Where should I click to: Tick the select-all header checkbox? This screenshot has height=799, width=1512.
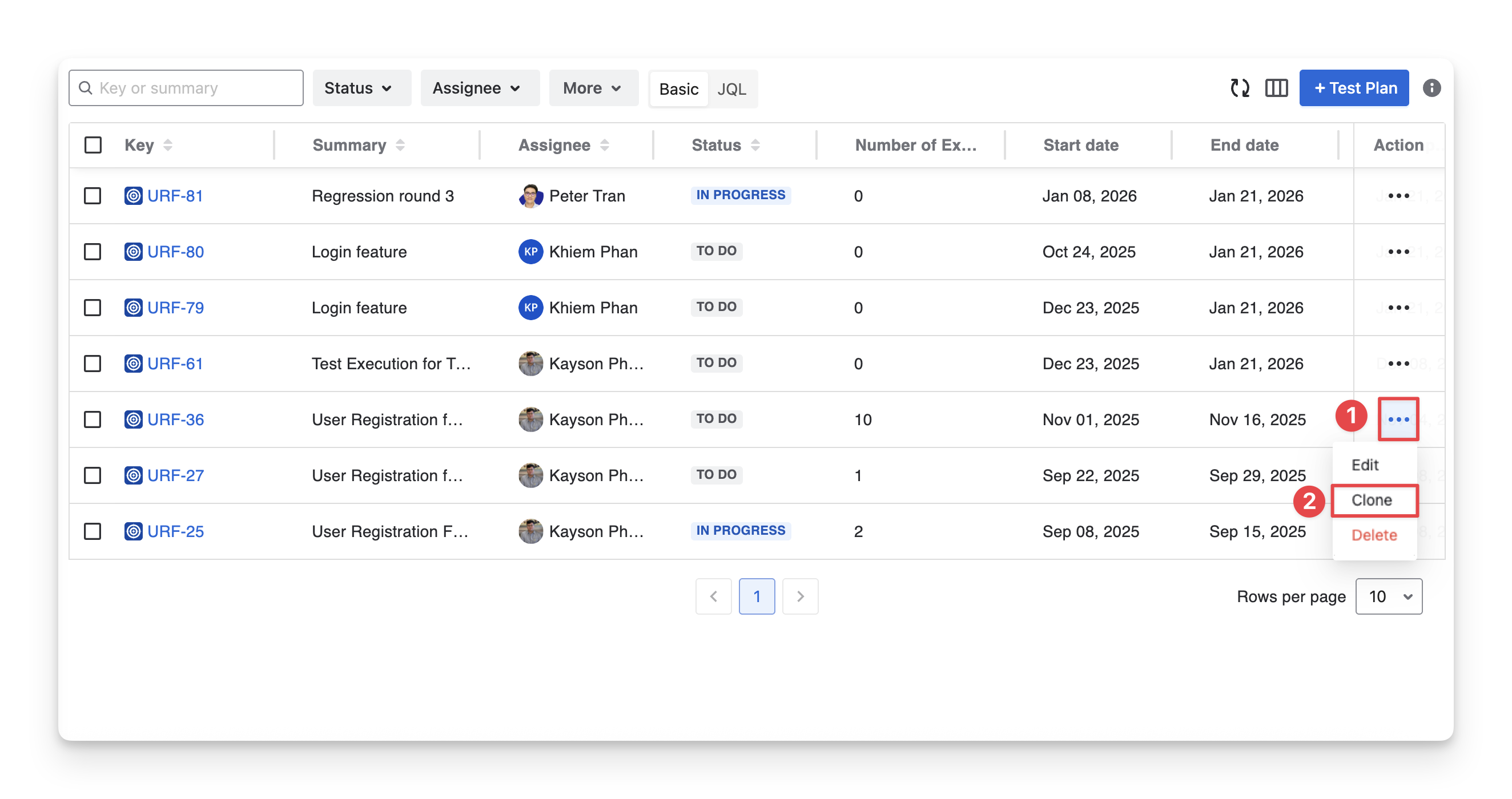(93, 145)
